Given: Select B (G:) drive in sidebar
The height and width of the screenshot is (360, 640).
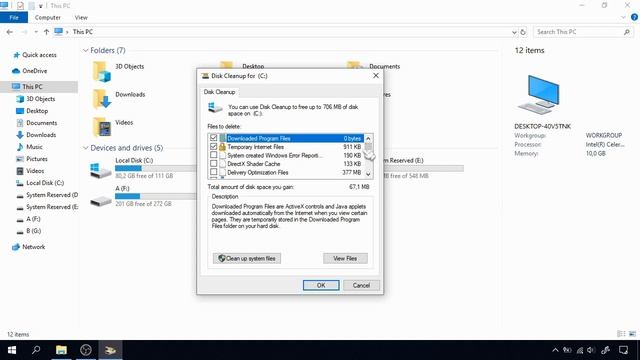Looking at the screenshot, I should point(33,231).
